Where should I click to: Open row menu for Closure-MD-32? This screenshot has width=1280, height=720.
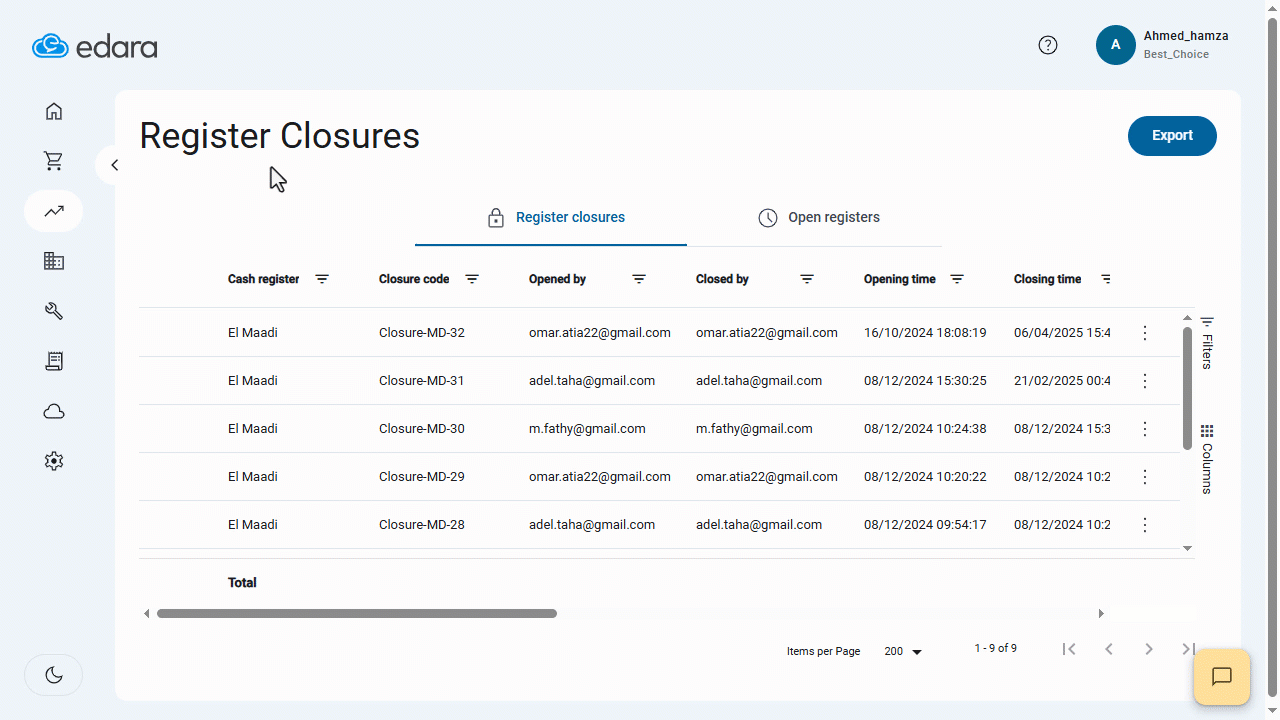(x=1145, y=333)
